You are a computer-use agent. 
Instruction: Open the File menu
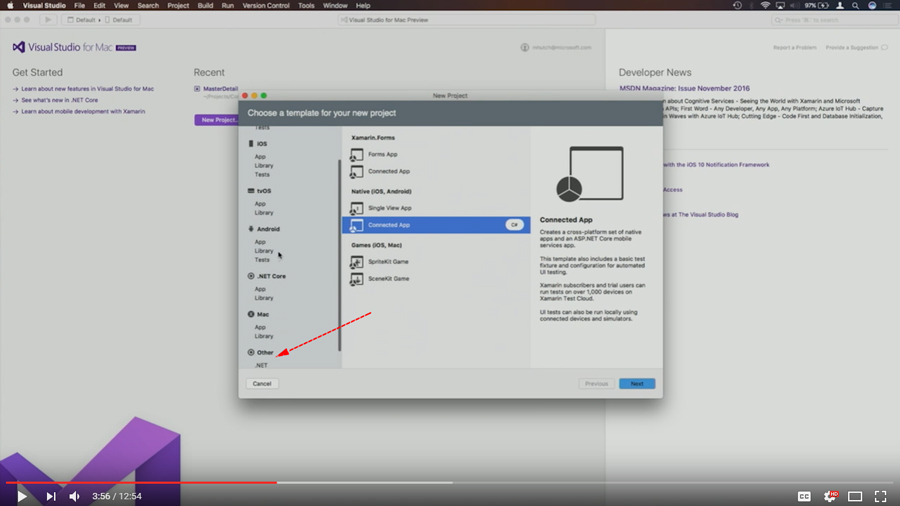point(79,5)
